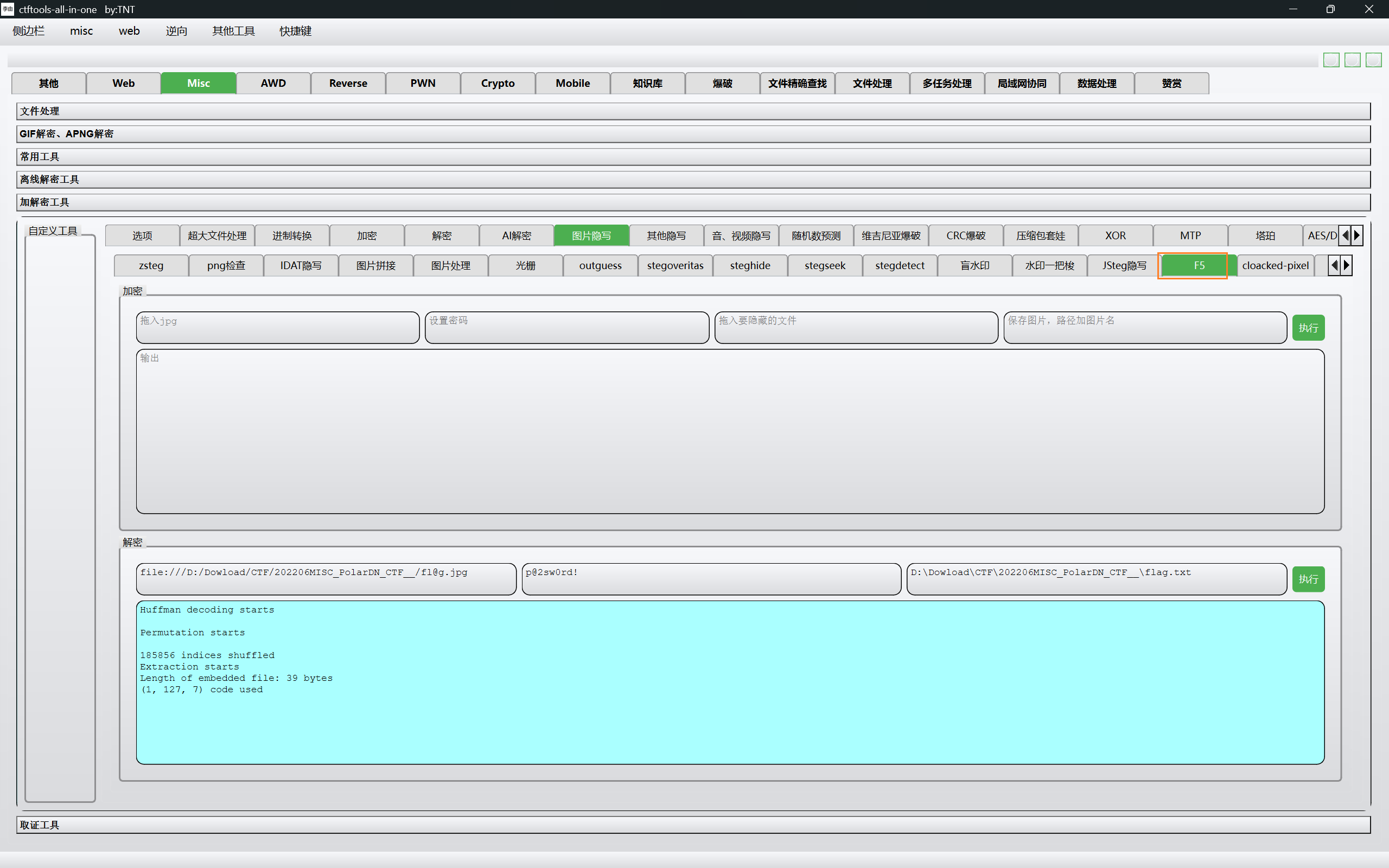
Task: Expand the 常用工具 section
Action: pos(693,157)
